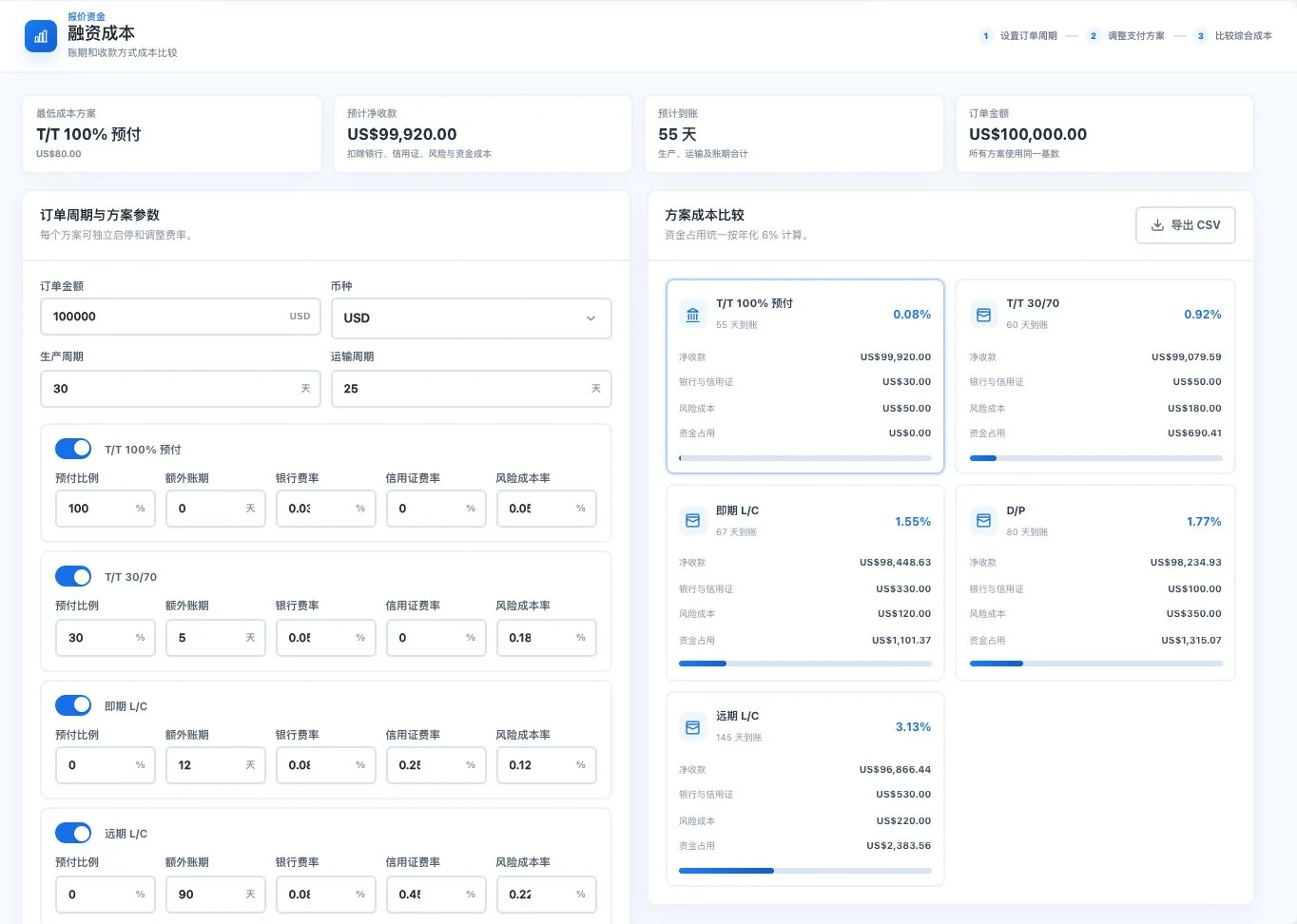Open step 调整支付方案
1297x924 pixels.
tap(1126, 36)
